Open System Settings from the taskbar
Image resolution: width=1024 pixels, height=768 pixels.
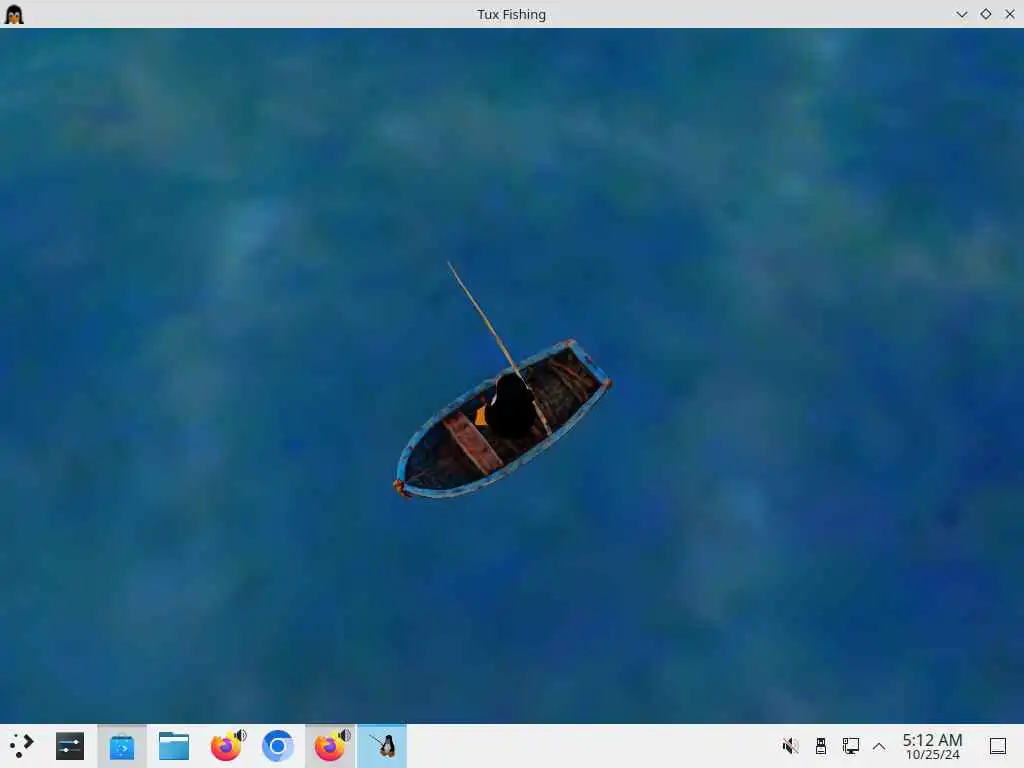[x=70, y=746]
